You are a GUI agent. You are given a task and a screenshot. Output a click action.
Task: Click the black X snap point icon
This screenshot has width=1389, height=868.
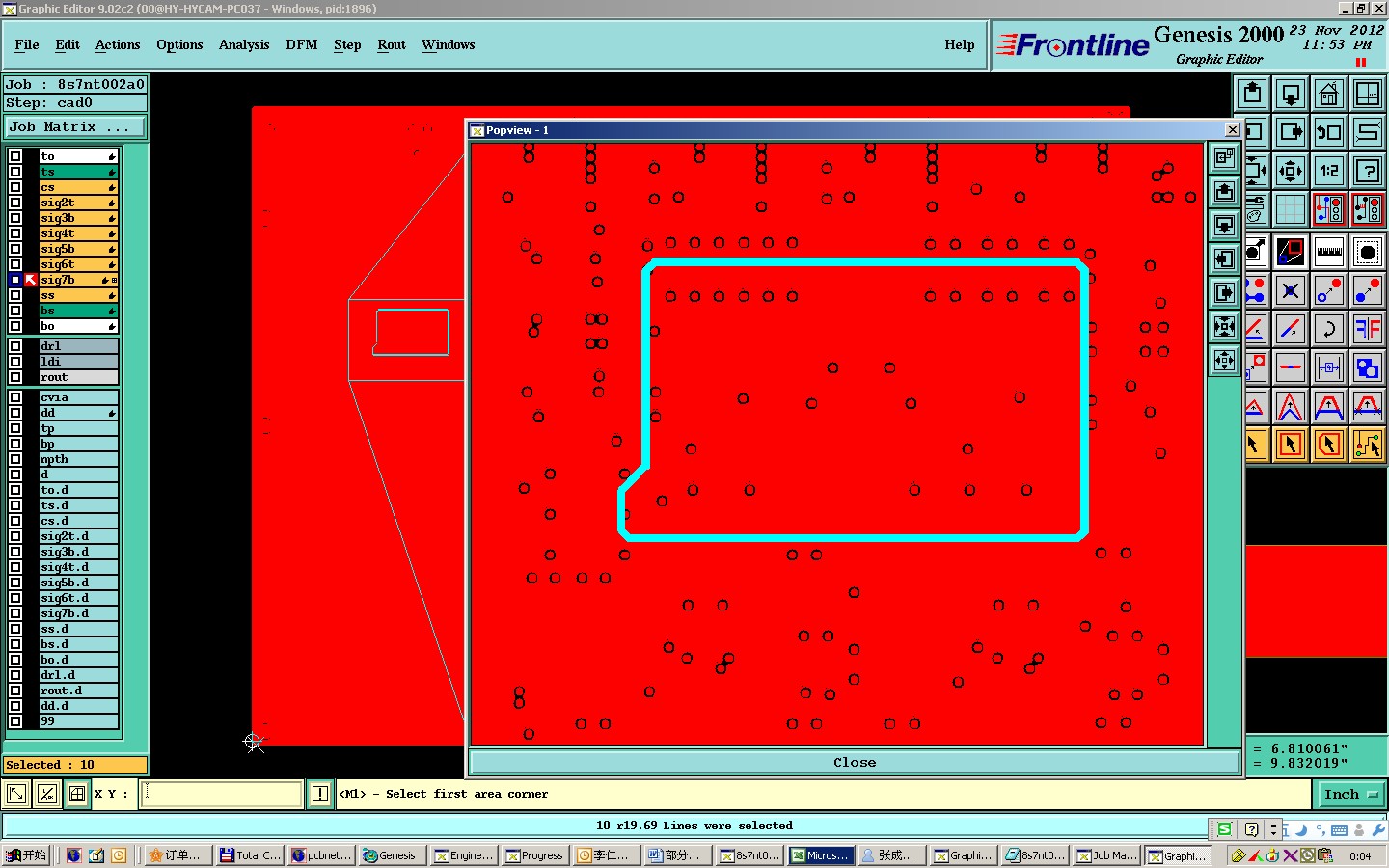coord(1291,290)
